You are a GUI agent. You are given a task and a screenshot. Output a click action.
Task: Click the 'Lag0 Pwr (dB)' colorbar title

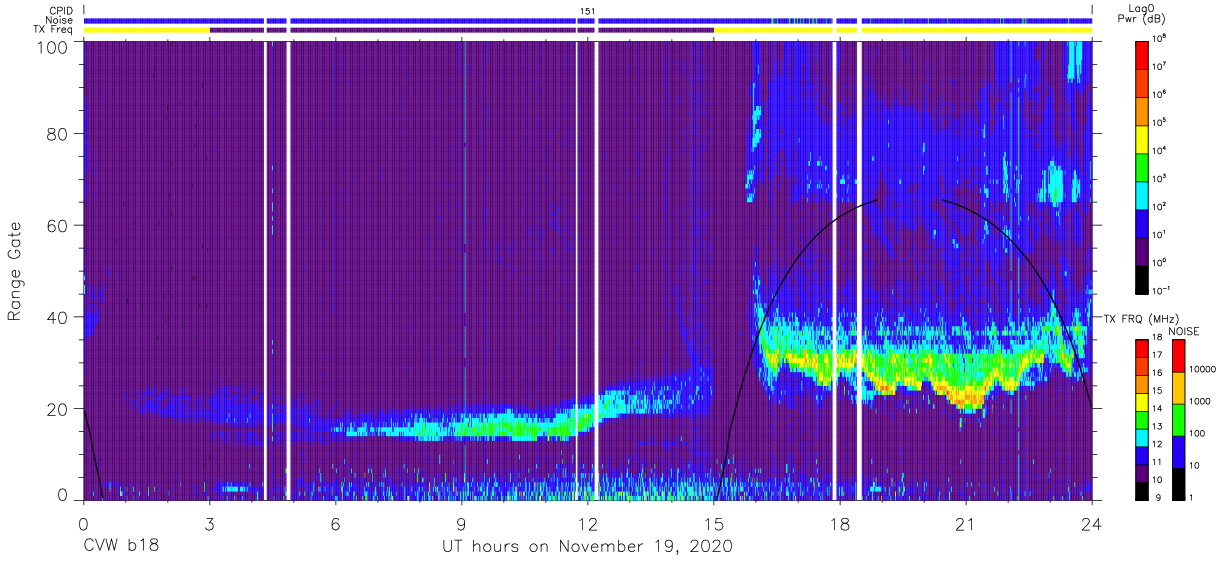1143,14
